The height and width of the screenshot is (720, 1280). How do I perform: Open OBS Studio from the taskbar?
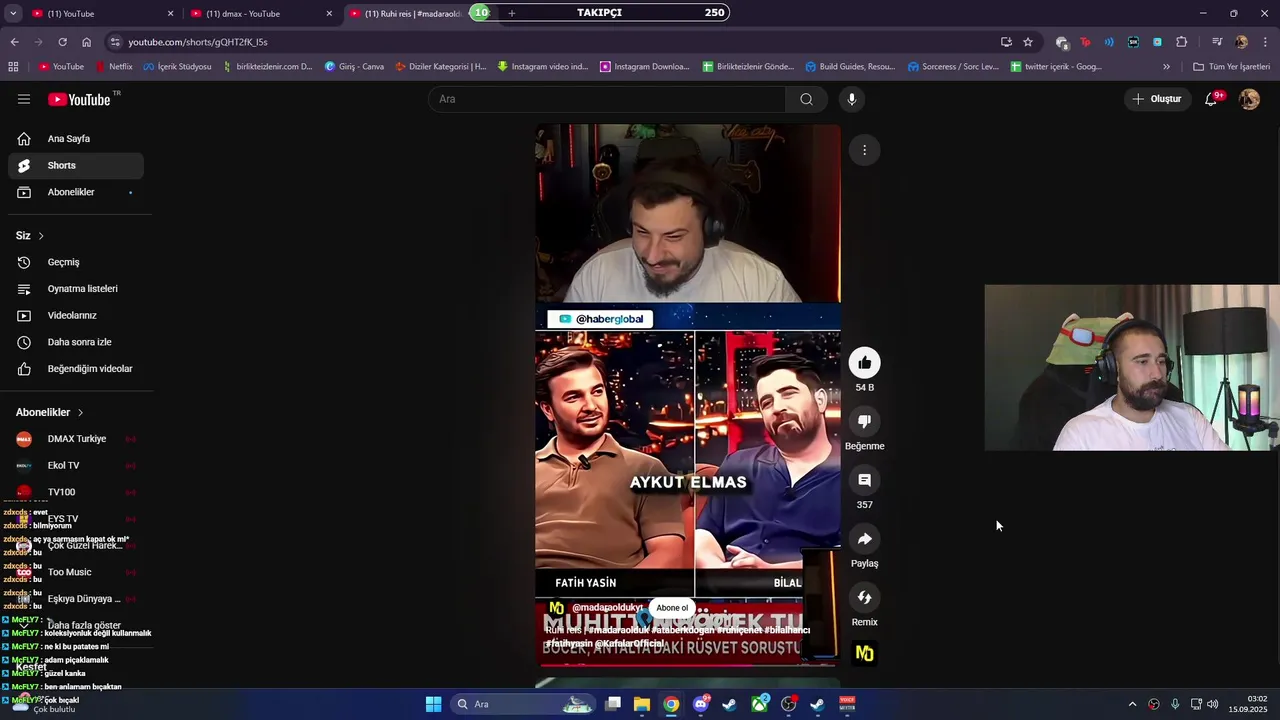789,704
